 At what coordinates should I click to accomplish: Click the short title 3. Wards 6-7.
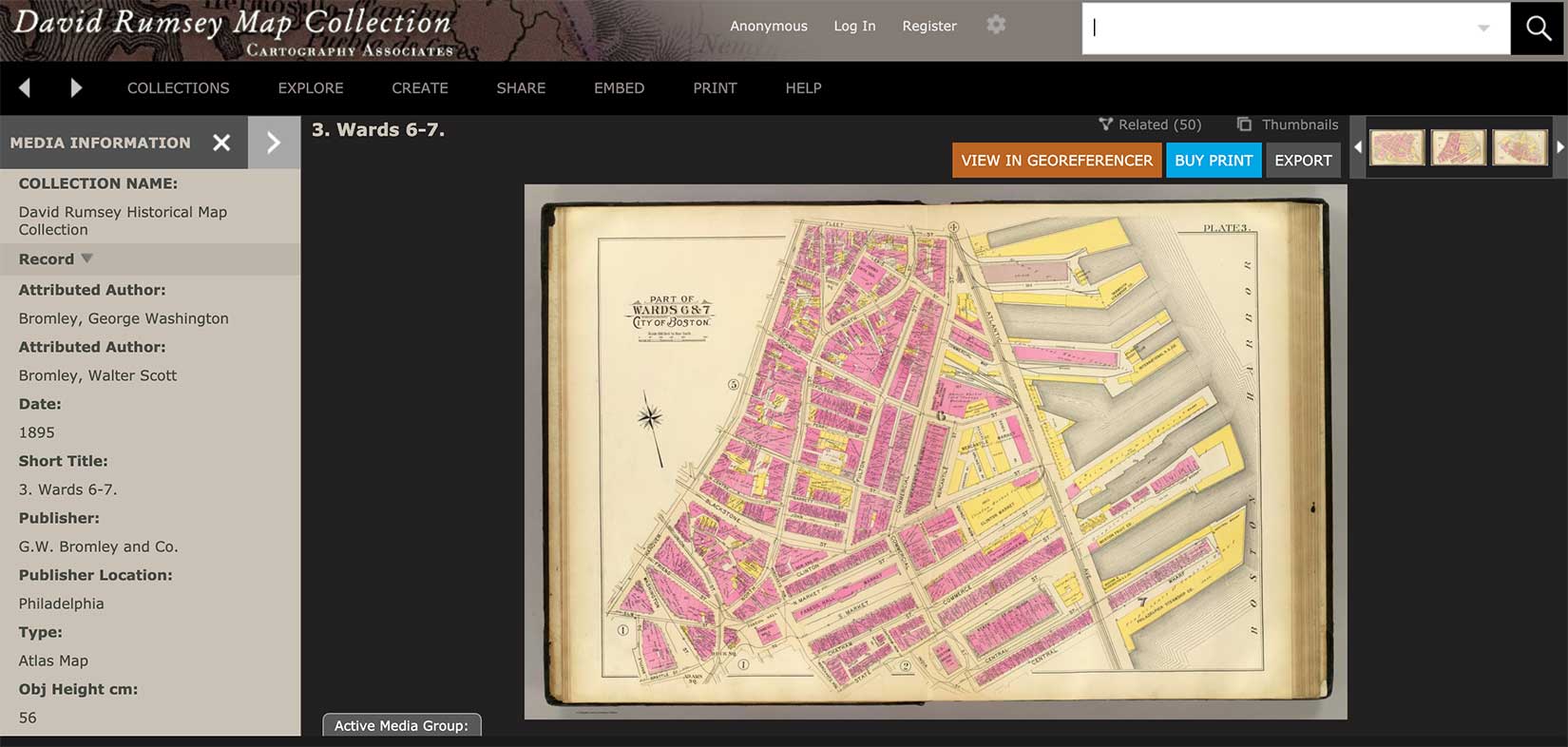[x=68, y=489]
